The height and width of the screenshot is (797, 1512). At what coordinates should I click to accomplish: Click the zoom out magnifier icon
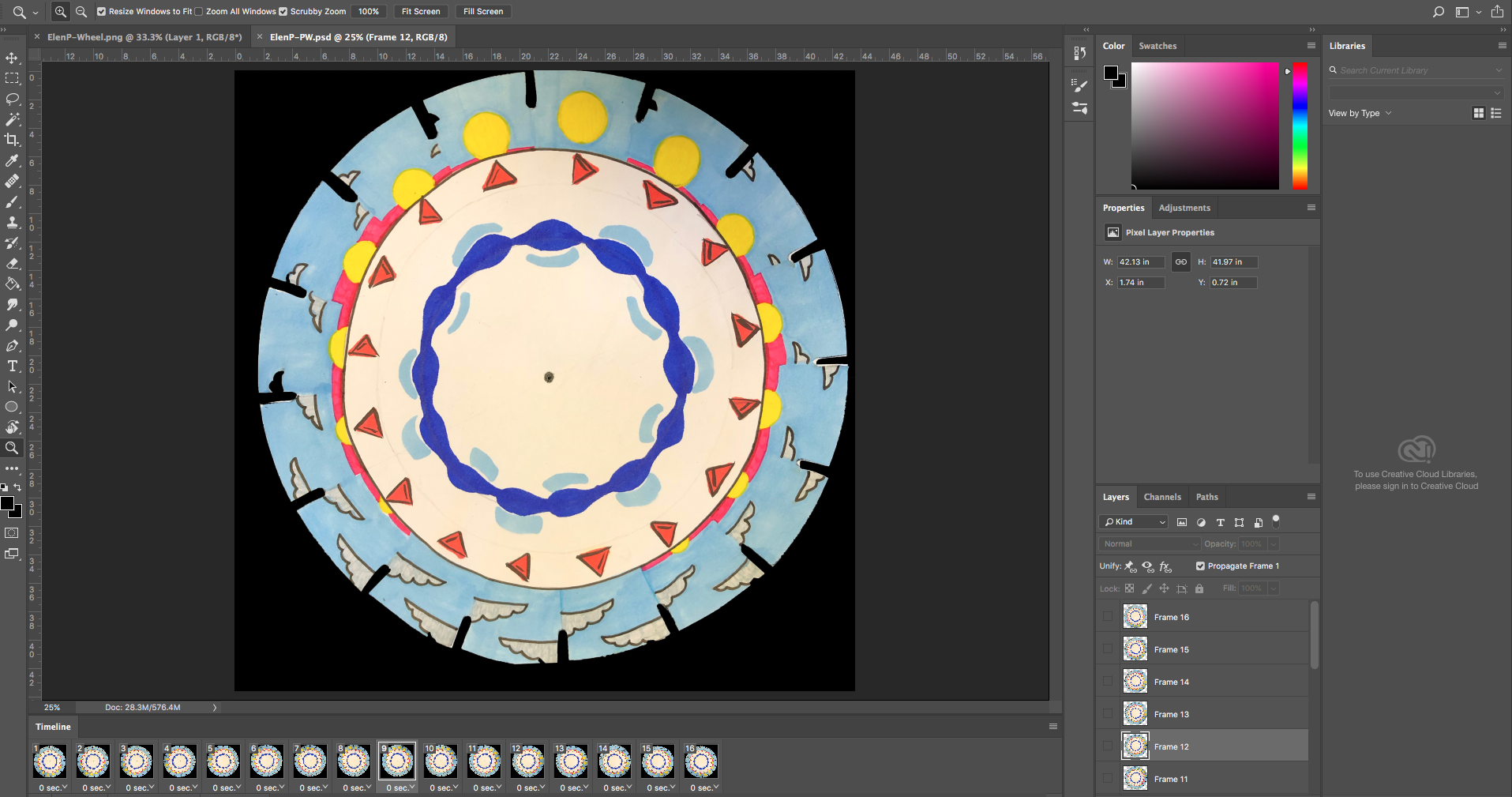pyautogui.click(x=81, y=12)
